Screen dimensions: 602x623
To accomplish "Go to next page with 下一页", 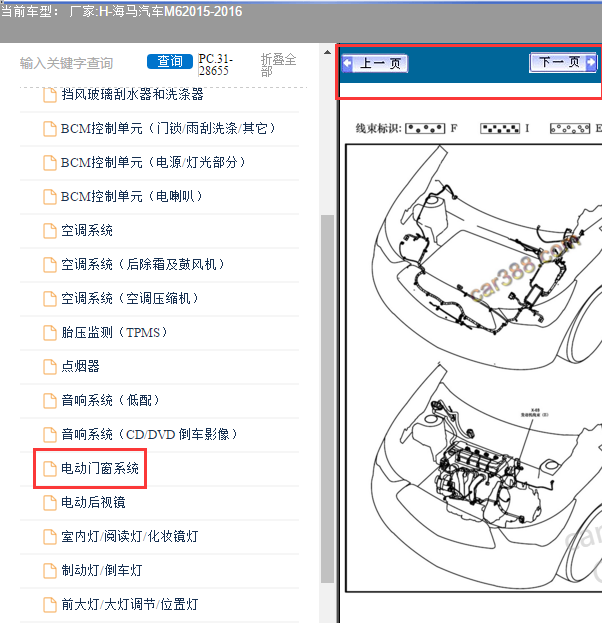I will click(x=563, y=62).
